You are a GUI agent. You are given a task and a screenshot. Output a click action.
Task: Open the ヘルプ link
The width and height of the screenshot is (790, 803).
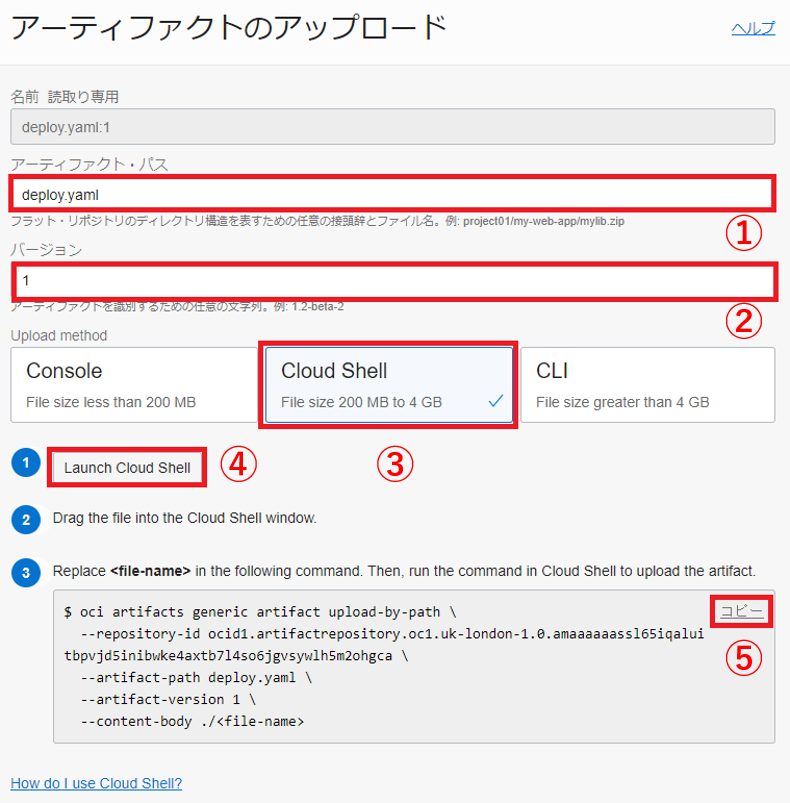click(753, 28)
